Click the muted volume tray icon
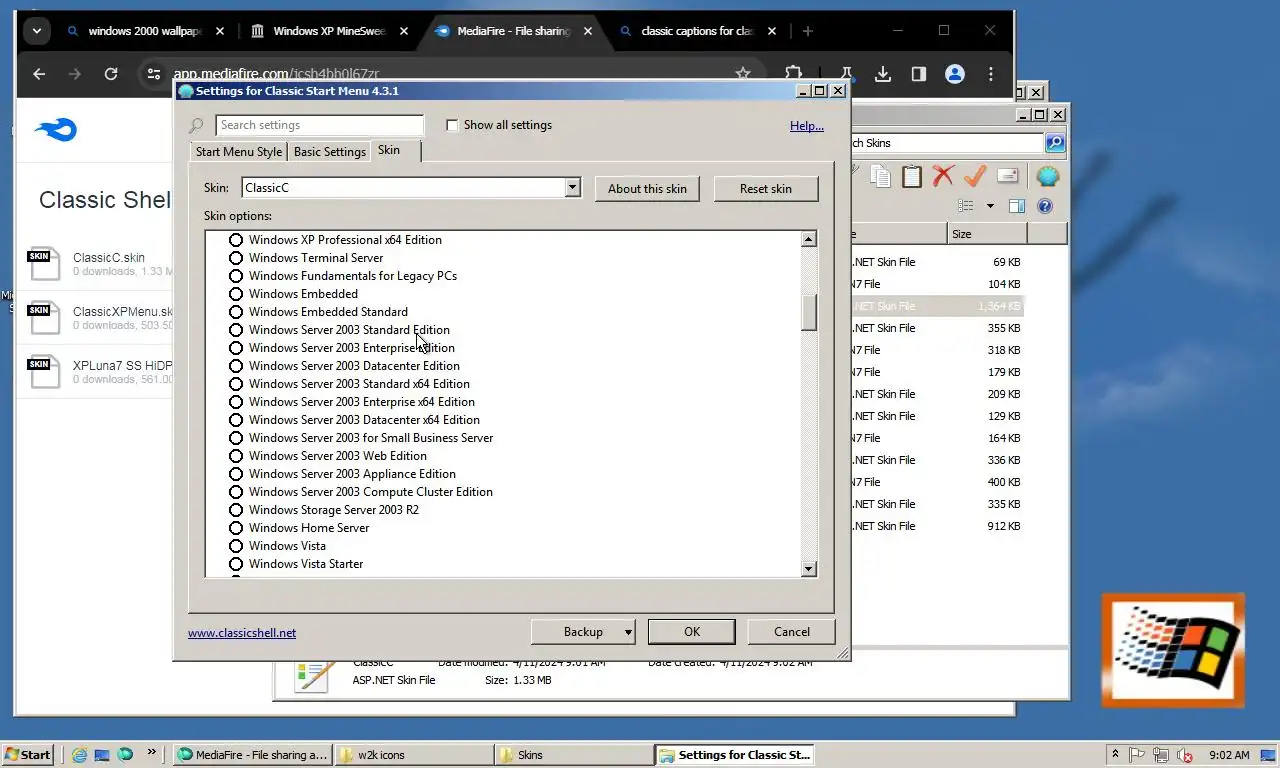This screenshot has height=768, width=1280. [x=1185, y=755]
